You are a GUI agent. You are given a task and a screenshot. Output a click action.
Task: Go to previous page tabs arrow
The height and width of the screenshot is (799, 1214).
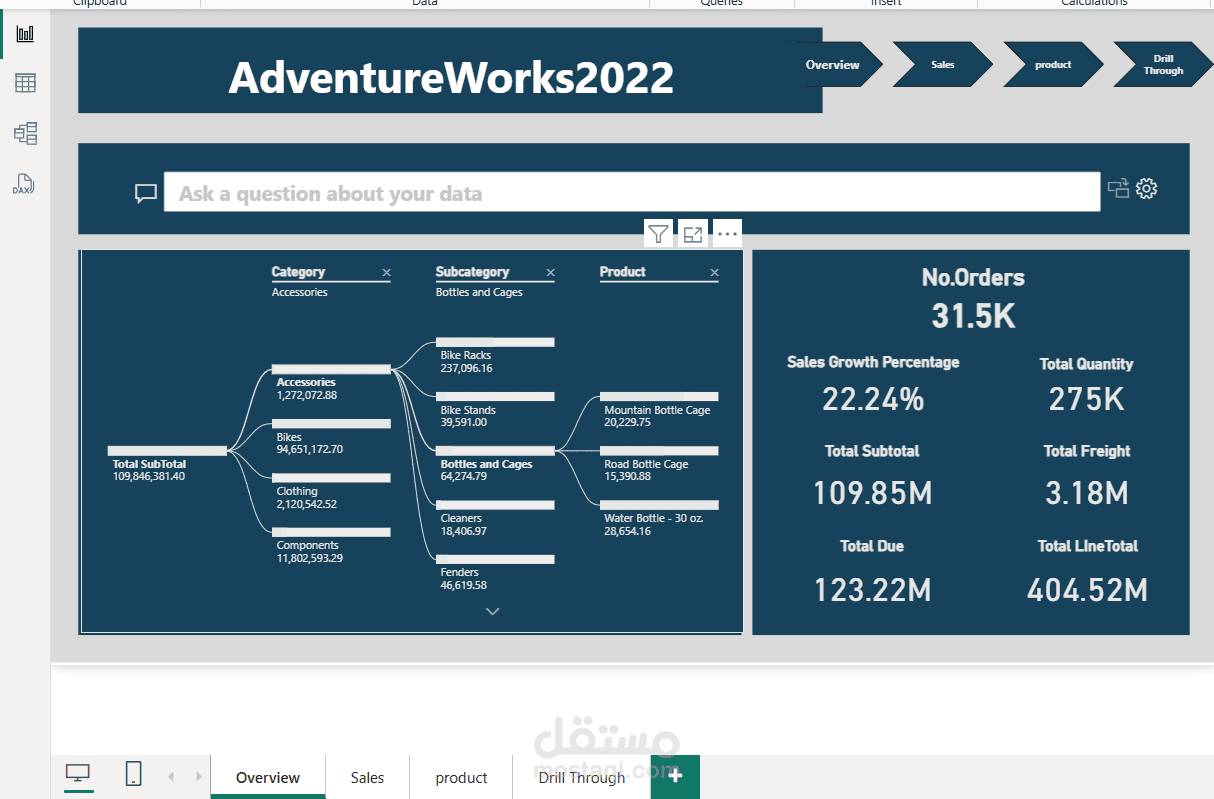click(x=171, y=776)
